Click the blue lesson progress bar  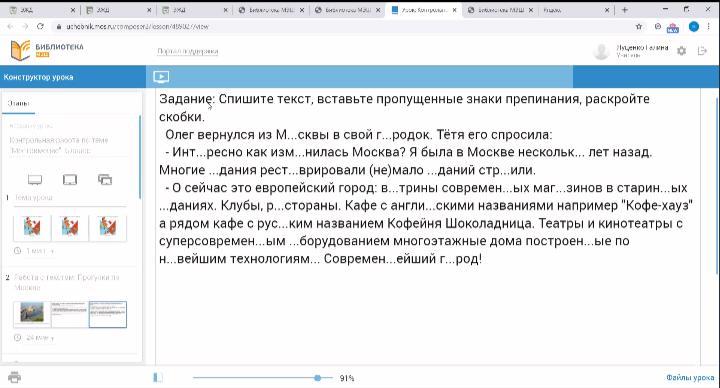coord(360,77)
